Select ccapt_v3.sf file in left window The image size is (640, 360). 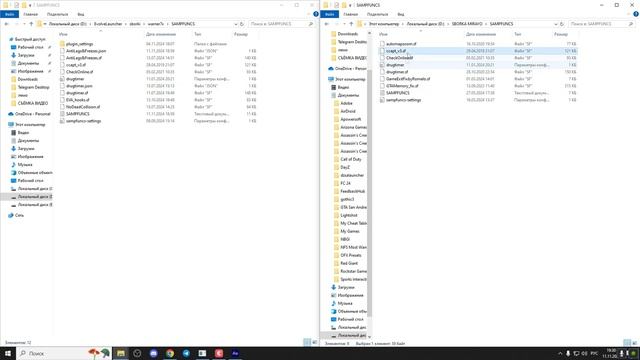76,65
